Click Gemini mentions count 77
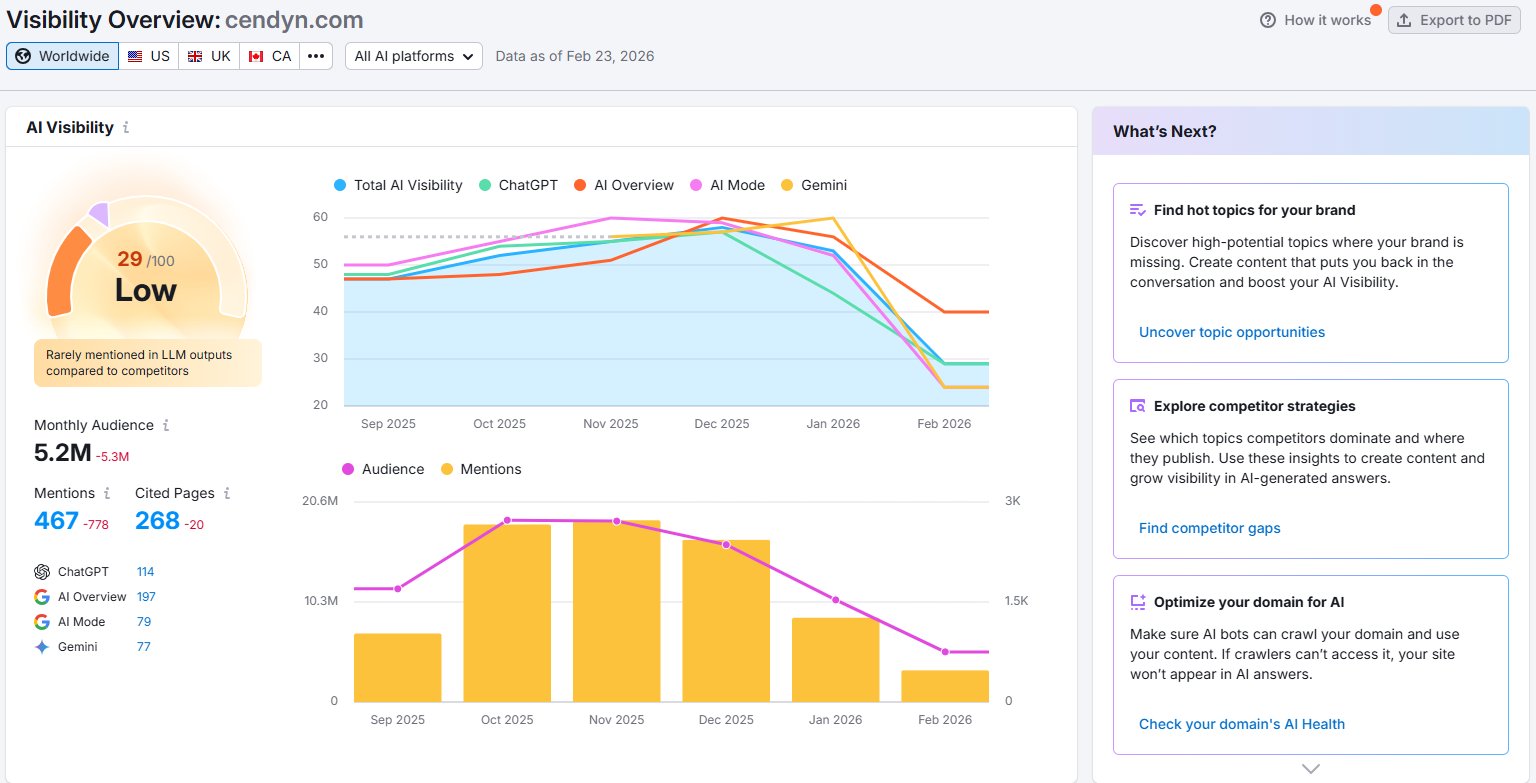The height and width of the screenshot is (783, 1536). pyautogui.click(x=143, y=647)
